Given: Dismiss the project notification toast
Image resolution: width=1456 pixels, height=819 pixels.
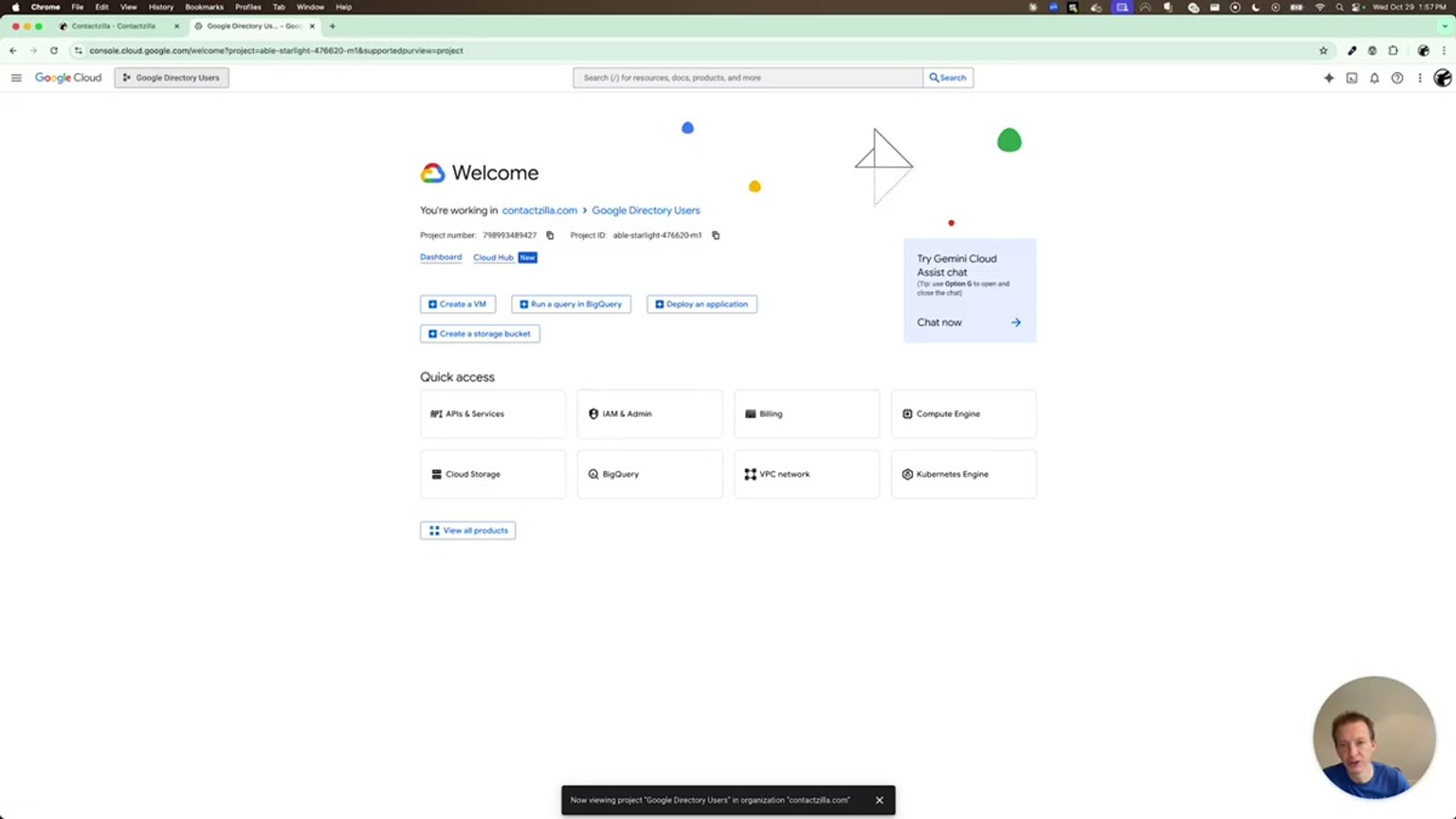Looking at the screenshot, I should 879,801.
